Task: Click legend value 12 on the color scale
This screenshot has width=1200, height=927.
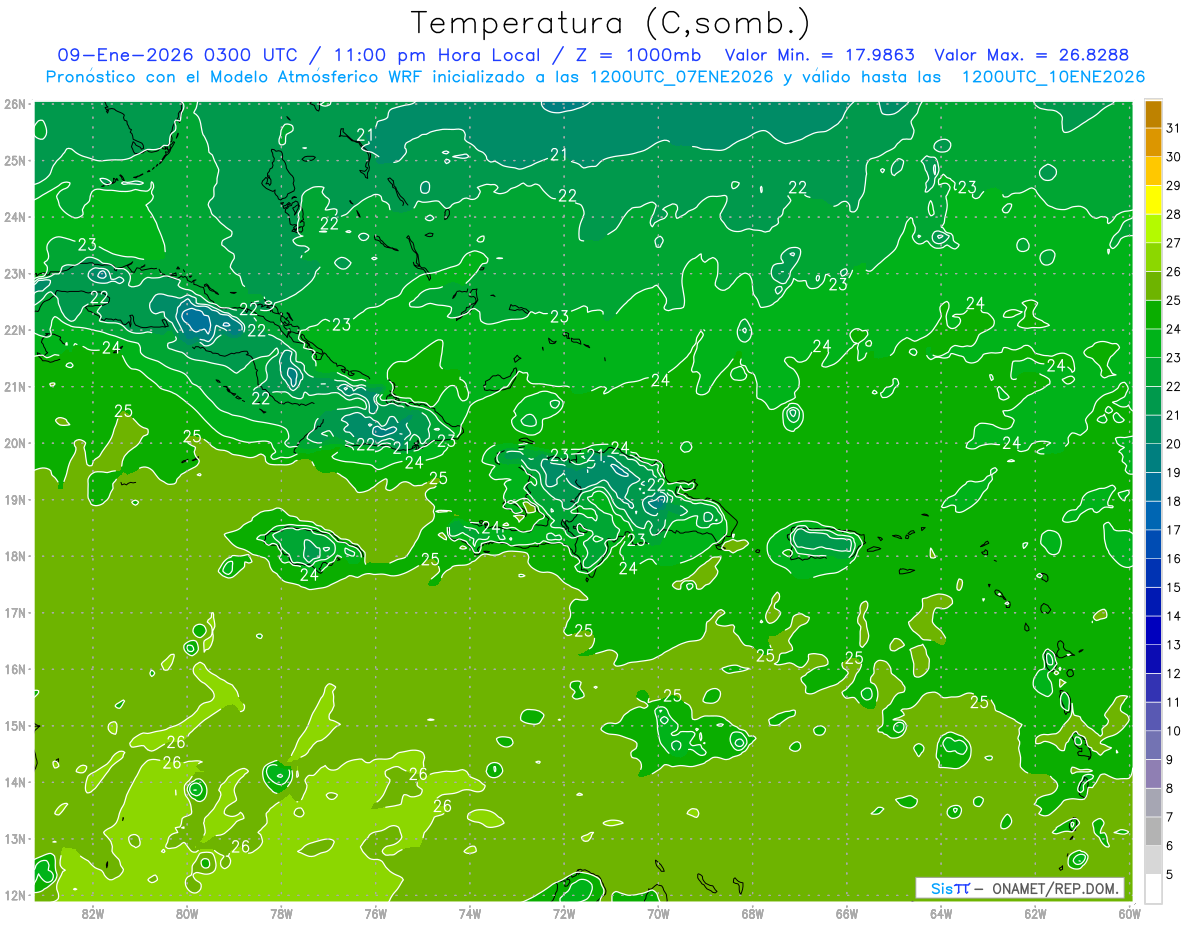Action: [1174, 673]
